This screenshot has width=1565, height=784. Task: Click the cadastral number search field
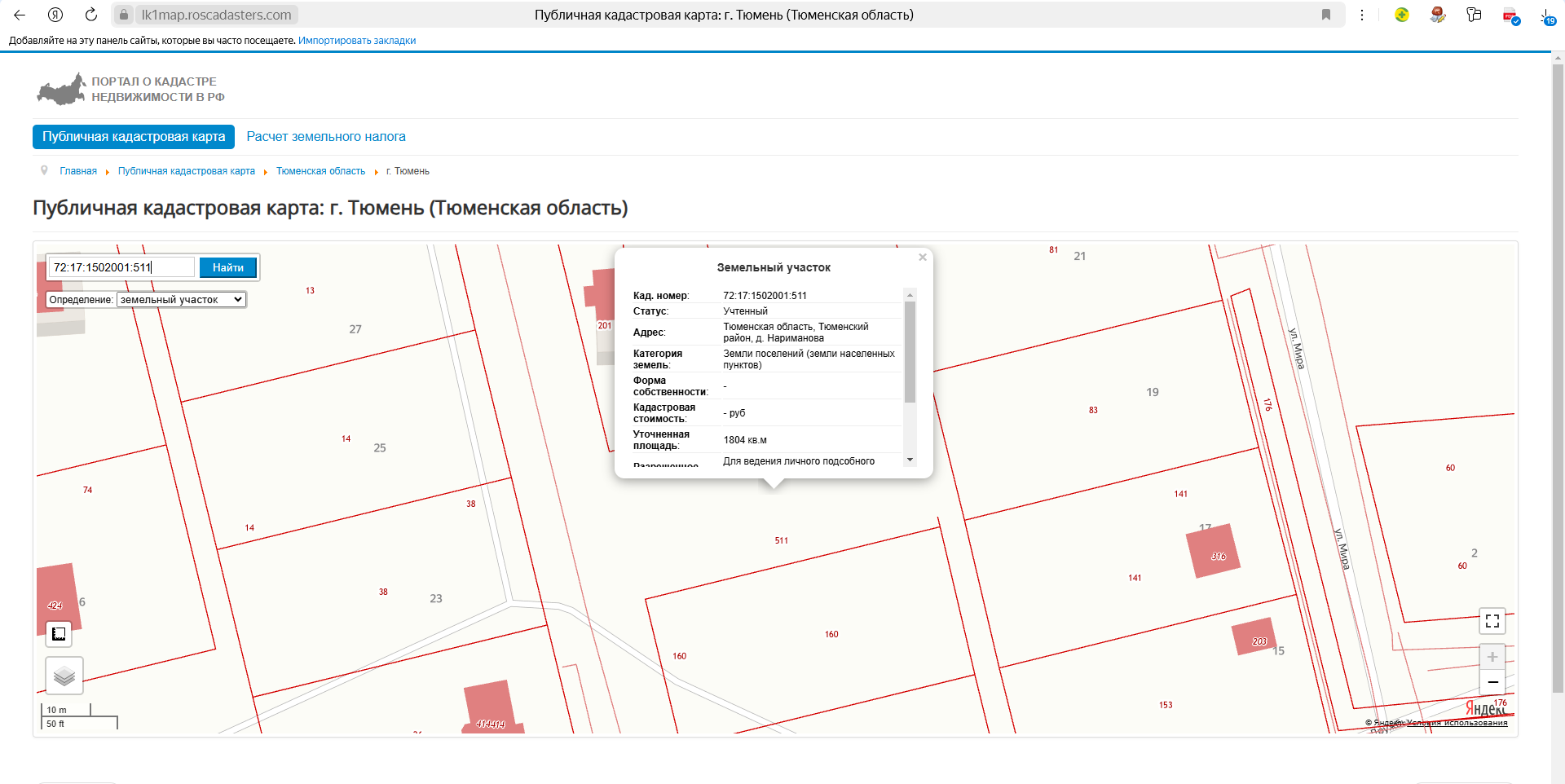tap(122, 267)
